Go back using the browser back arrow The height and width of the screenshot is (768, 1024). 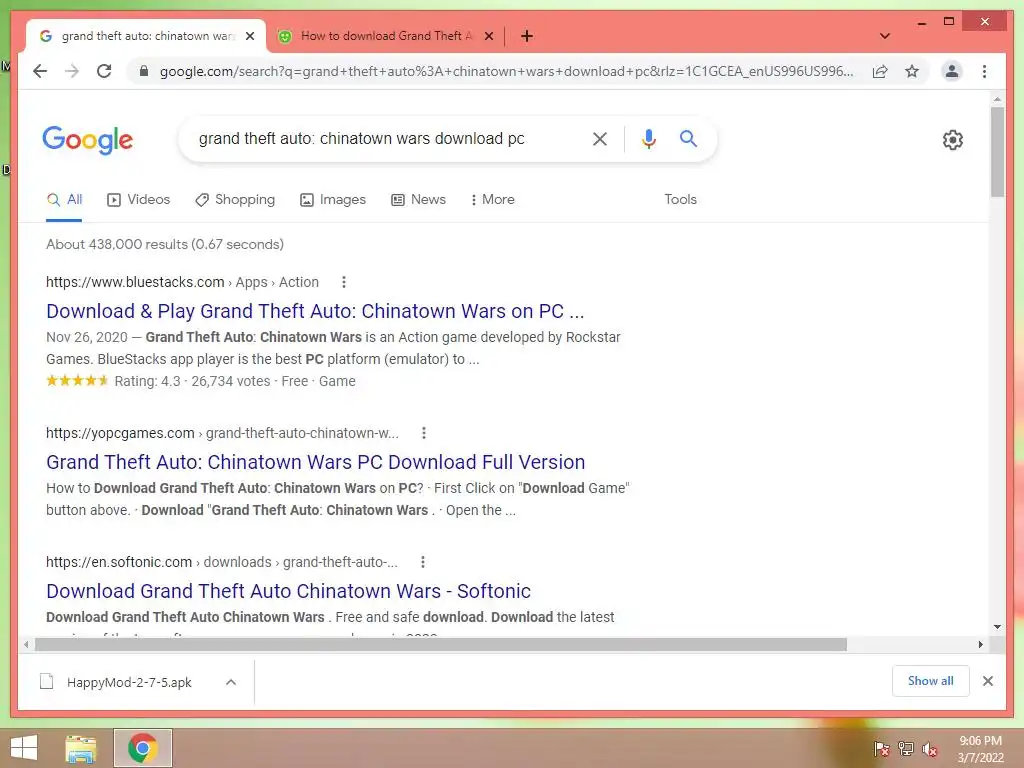(x=40, y=71)
